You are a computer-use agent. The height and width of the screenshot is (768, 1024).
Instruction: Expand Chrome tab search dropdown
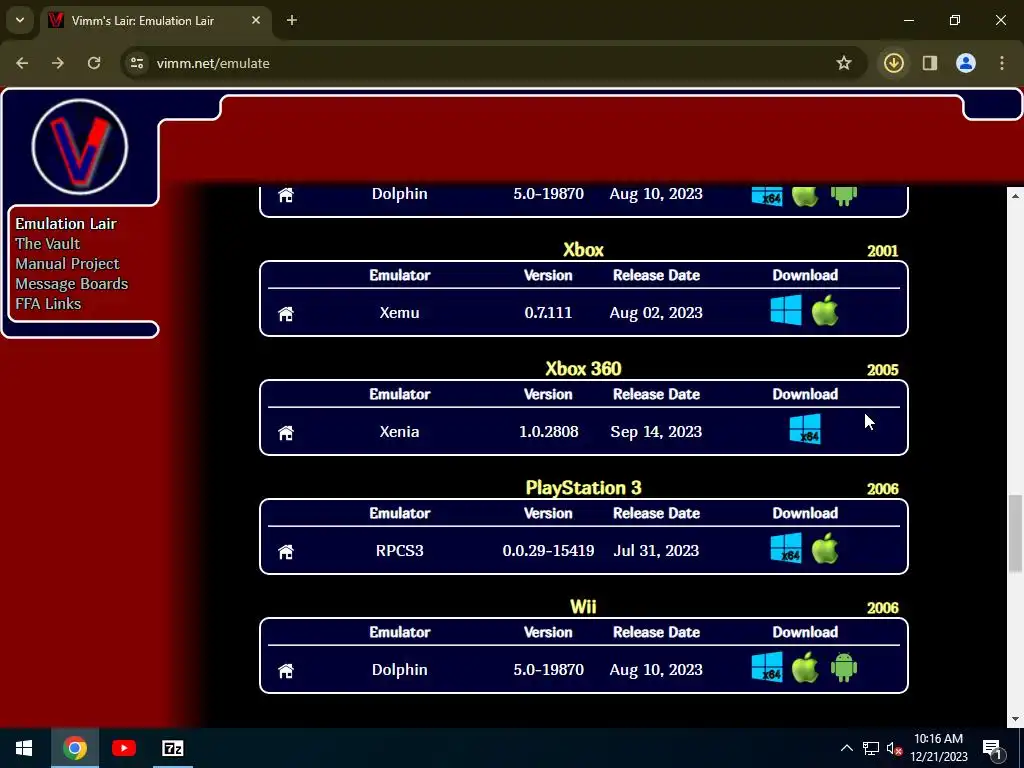pyautogui.click(x=20, y=20)
